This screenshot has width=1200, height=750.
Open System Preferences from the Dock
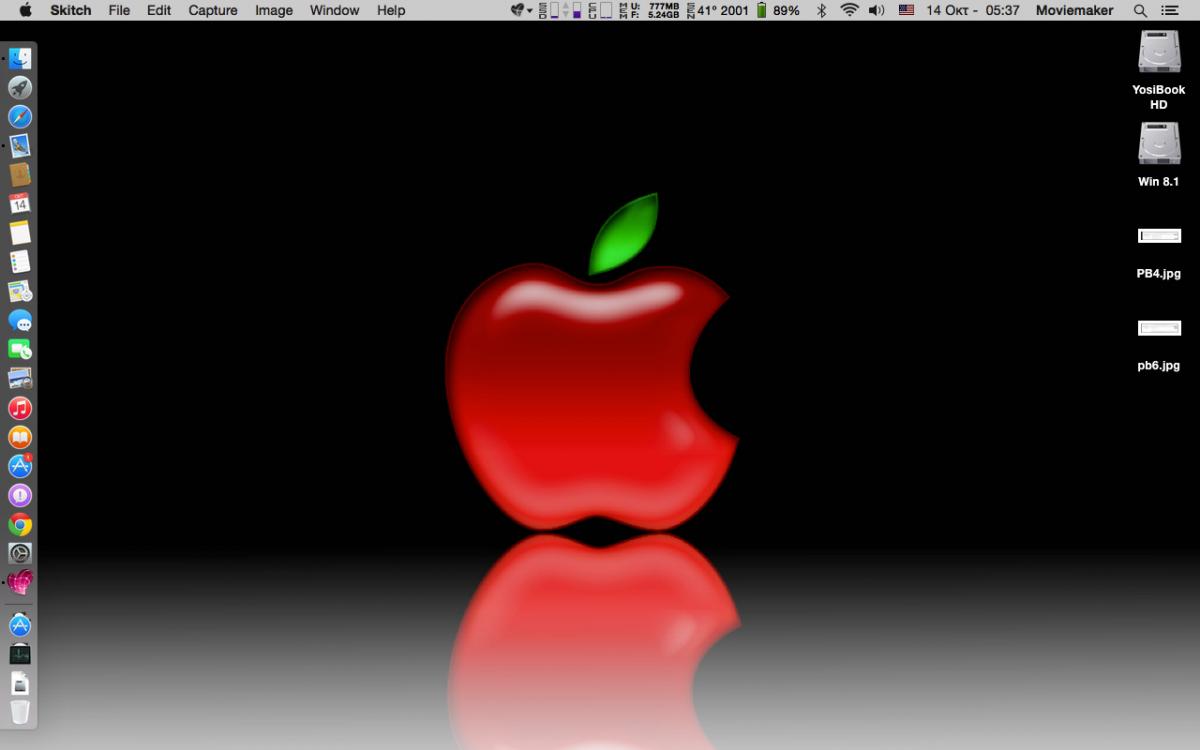pos(20,553)
